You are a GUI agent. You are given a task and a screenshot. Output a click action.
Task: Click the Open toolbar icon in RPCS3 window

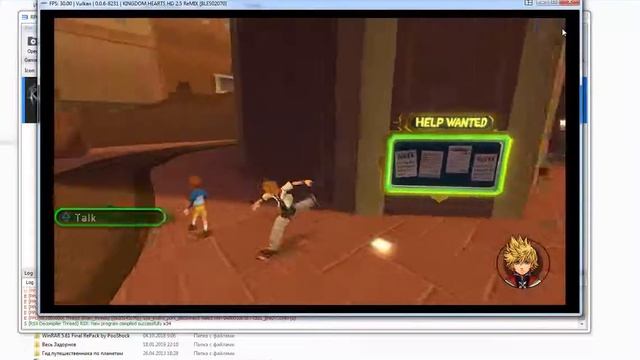[x=32, y=45]
